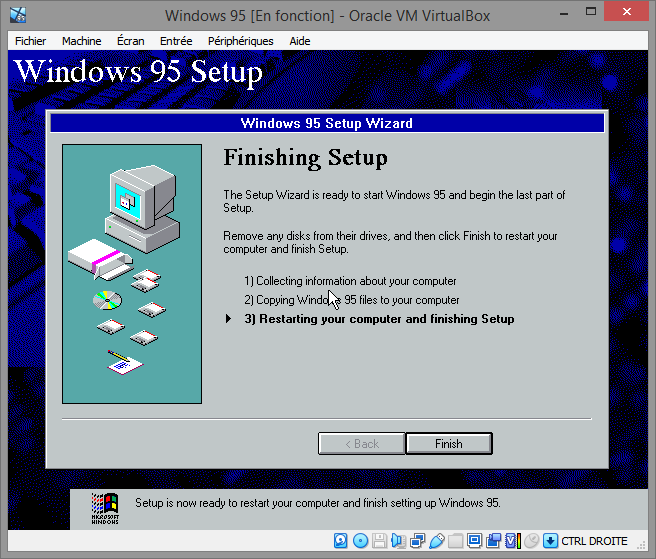Click the network adapters status icon
Image resolution: width=656 pixels, height=559 pixels.
pos(417,541)
